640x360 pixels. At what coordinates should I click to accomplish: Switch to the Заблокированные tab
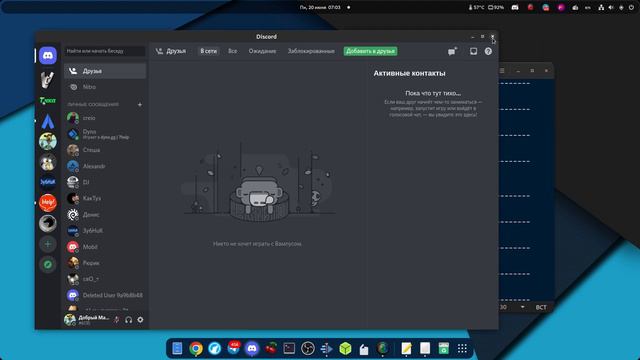click(311, 51)
